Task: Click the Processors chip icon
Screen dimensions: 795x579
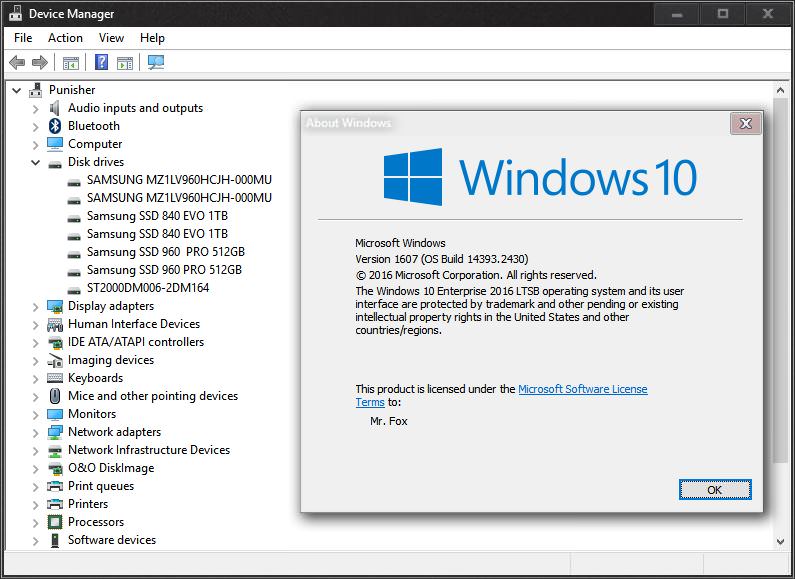Action: tap(55, 522)
